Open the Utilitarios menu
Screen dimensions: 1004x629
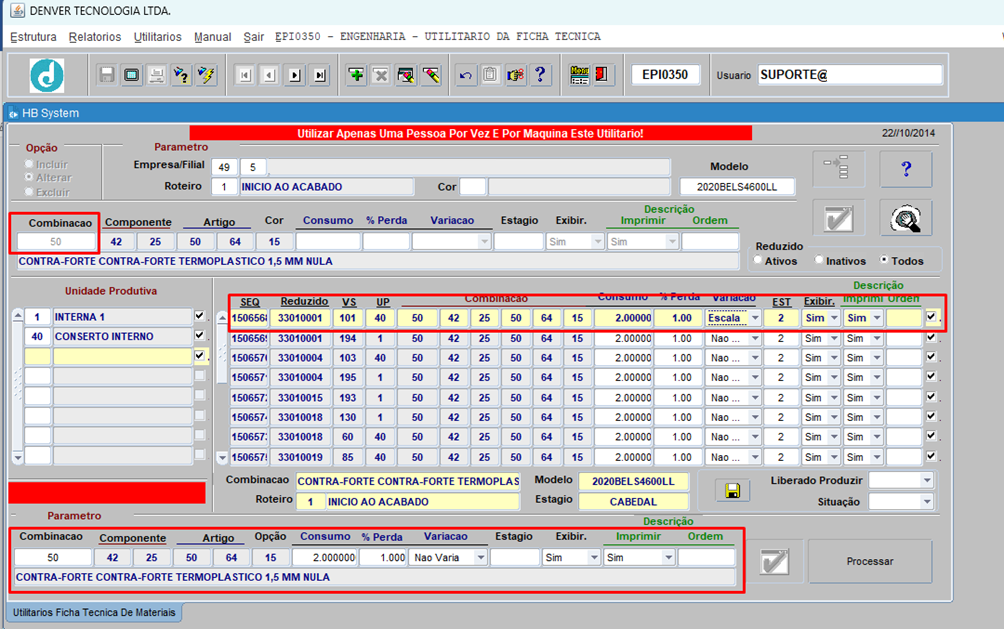pyautogui.click(x=158, y=37)
